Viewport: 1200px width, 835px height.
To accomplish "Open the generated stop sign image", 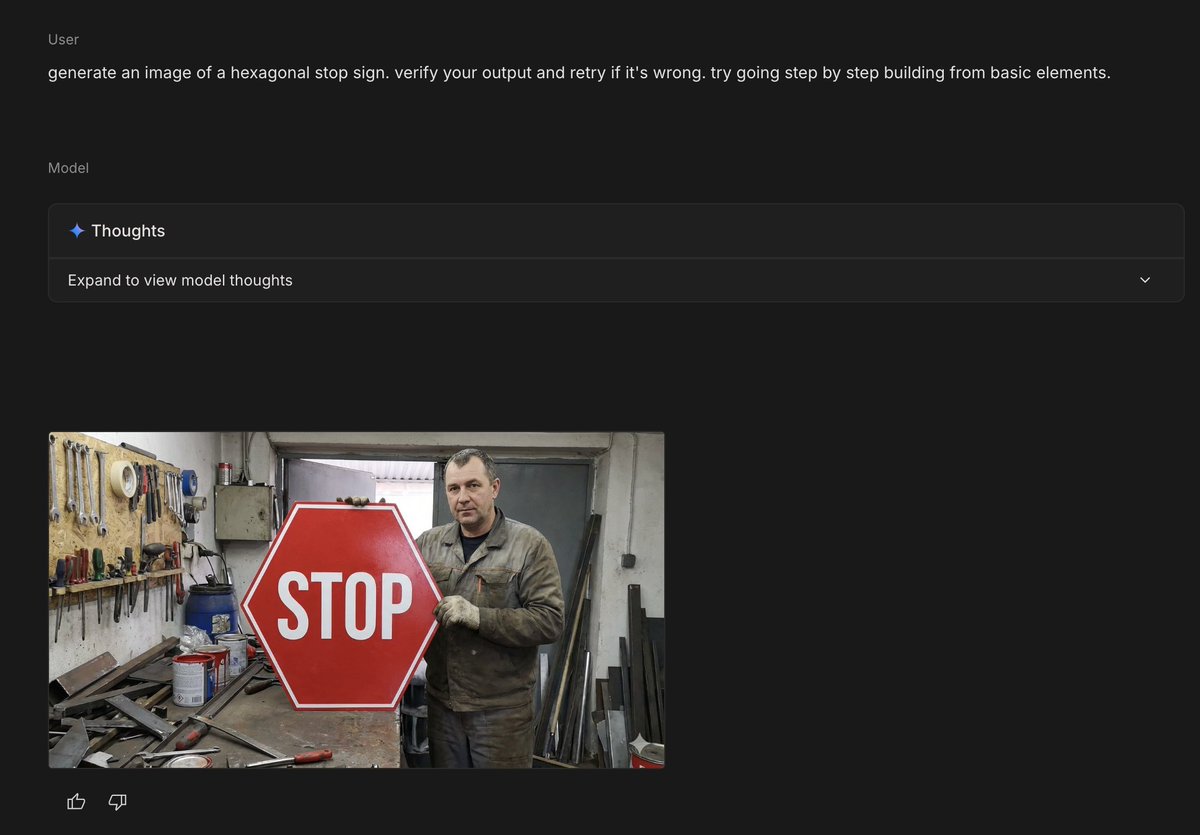I will tap(356, 600).
